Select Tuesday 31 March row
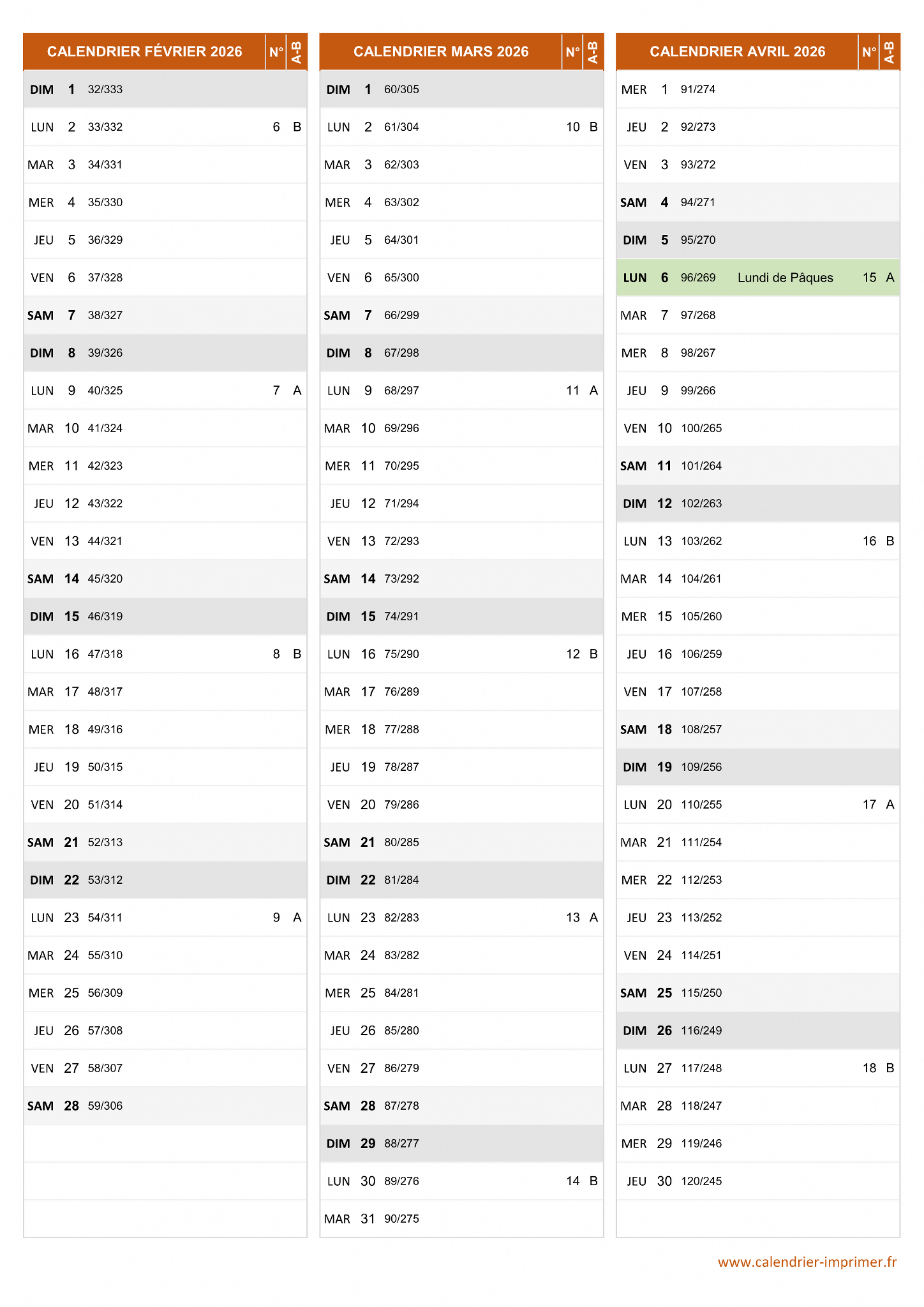 click(x=462, y=1219)
